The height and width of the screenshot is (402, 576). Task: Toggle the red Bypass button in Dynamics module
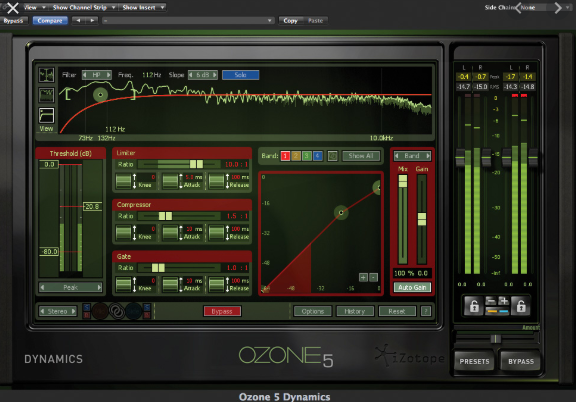(222, 311)
